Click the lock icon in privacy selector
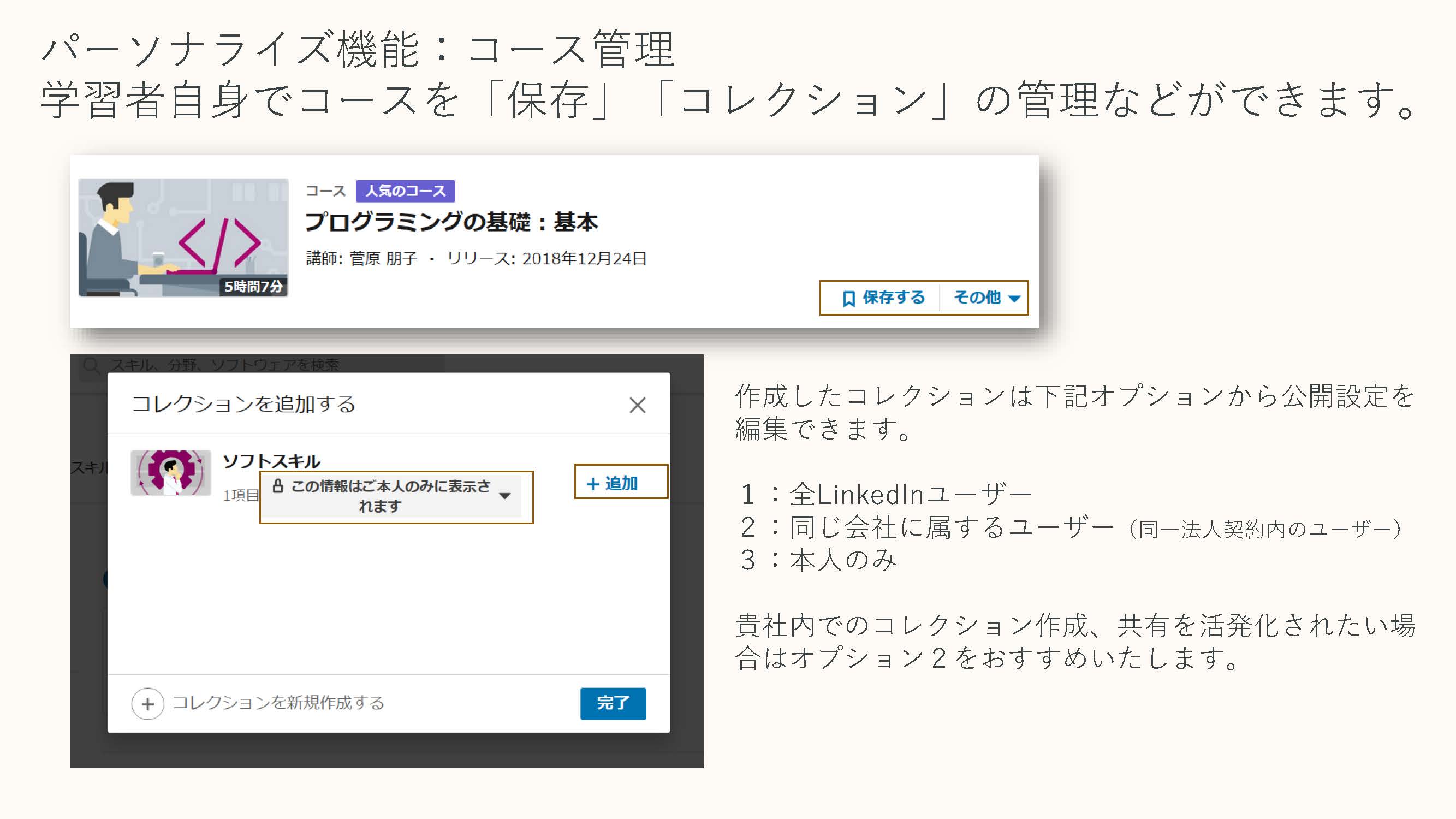The height and width of the screenshot is (819, 1456). 277,486
